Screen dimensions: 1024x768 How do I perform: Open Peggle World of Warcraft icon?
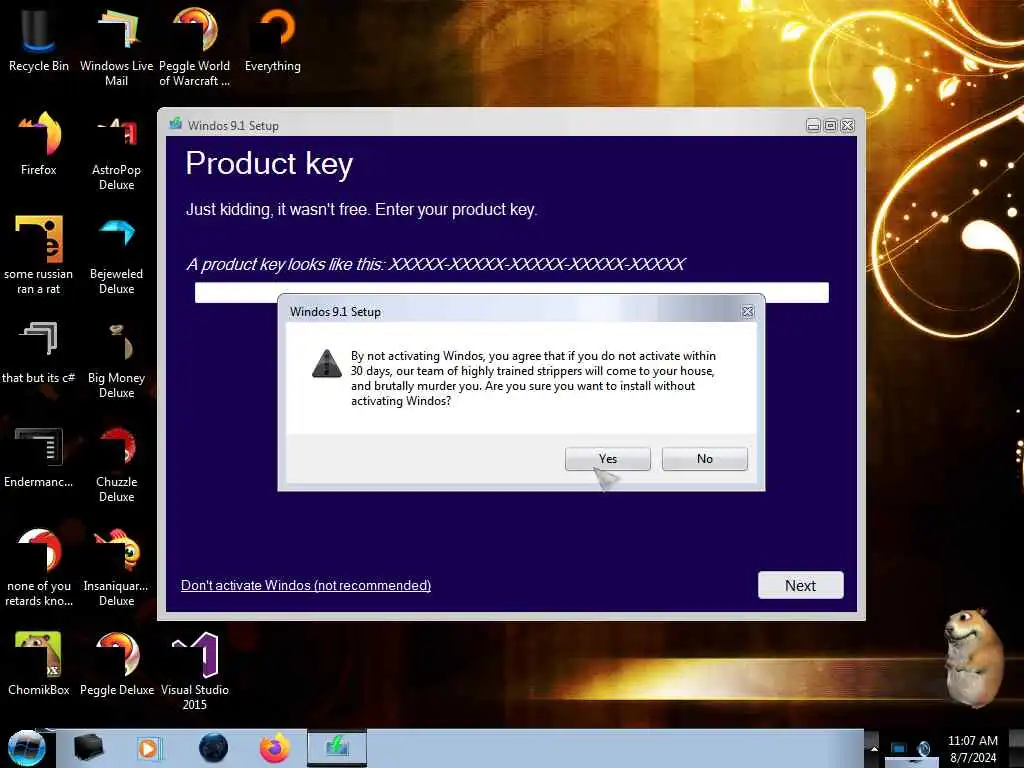(x=195, y=47)
